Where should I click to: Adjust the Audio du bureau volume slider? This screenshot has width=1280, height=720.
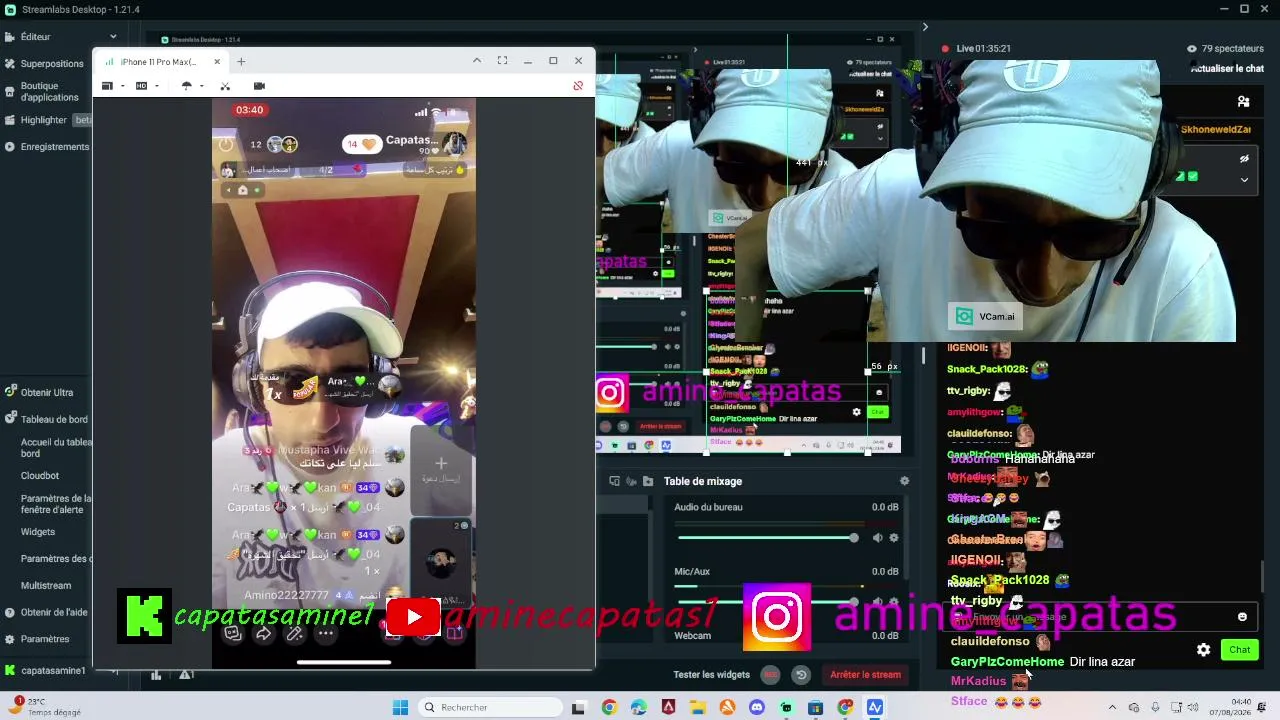767,538
